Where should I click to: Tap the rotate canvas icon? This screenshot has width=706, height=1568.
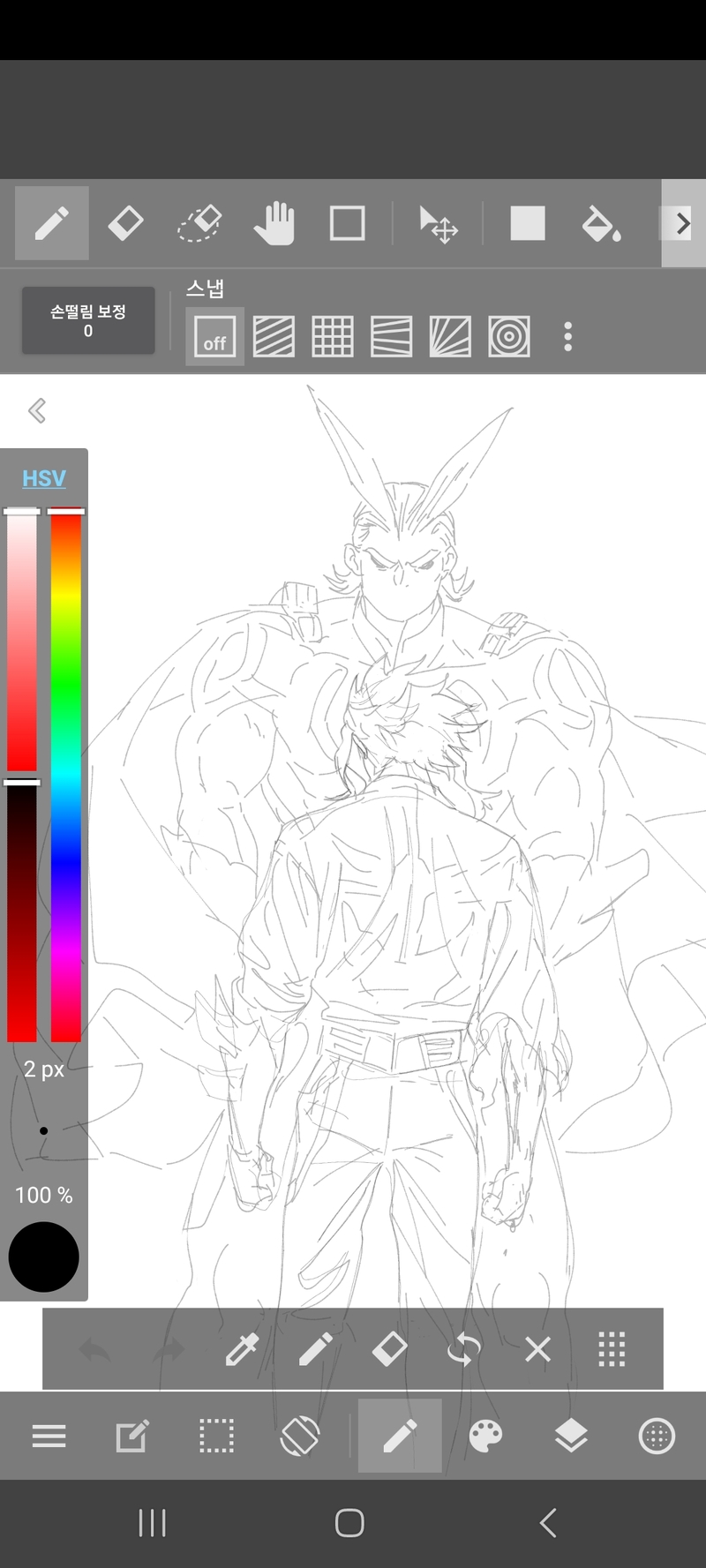tap(300, 1437)
